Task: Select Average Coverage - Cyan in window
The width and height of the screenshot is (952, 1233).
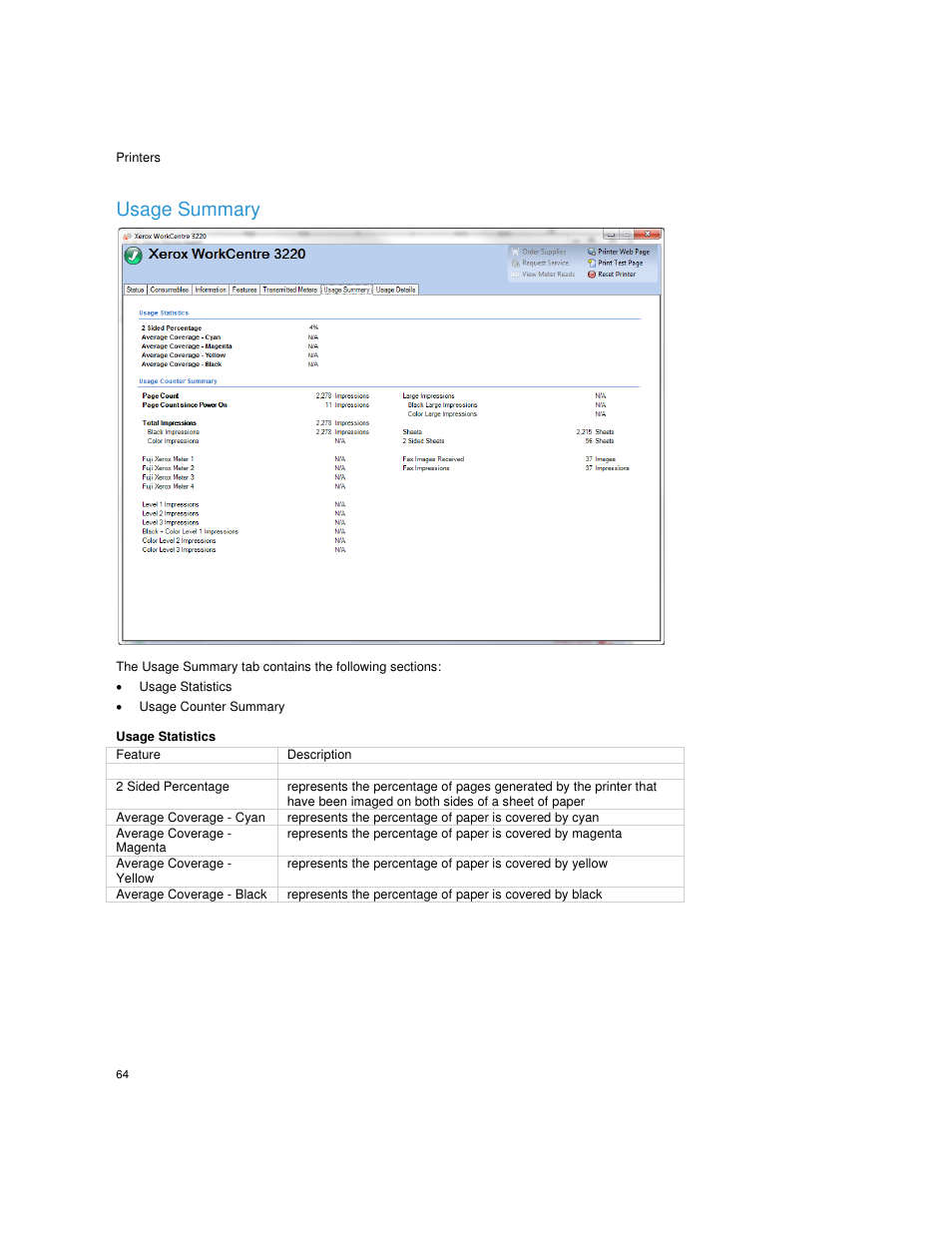Action: tap(181, 337)
